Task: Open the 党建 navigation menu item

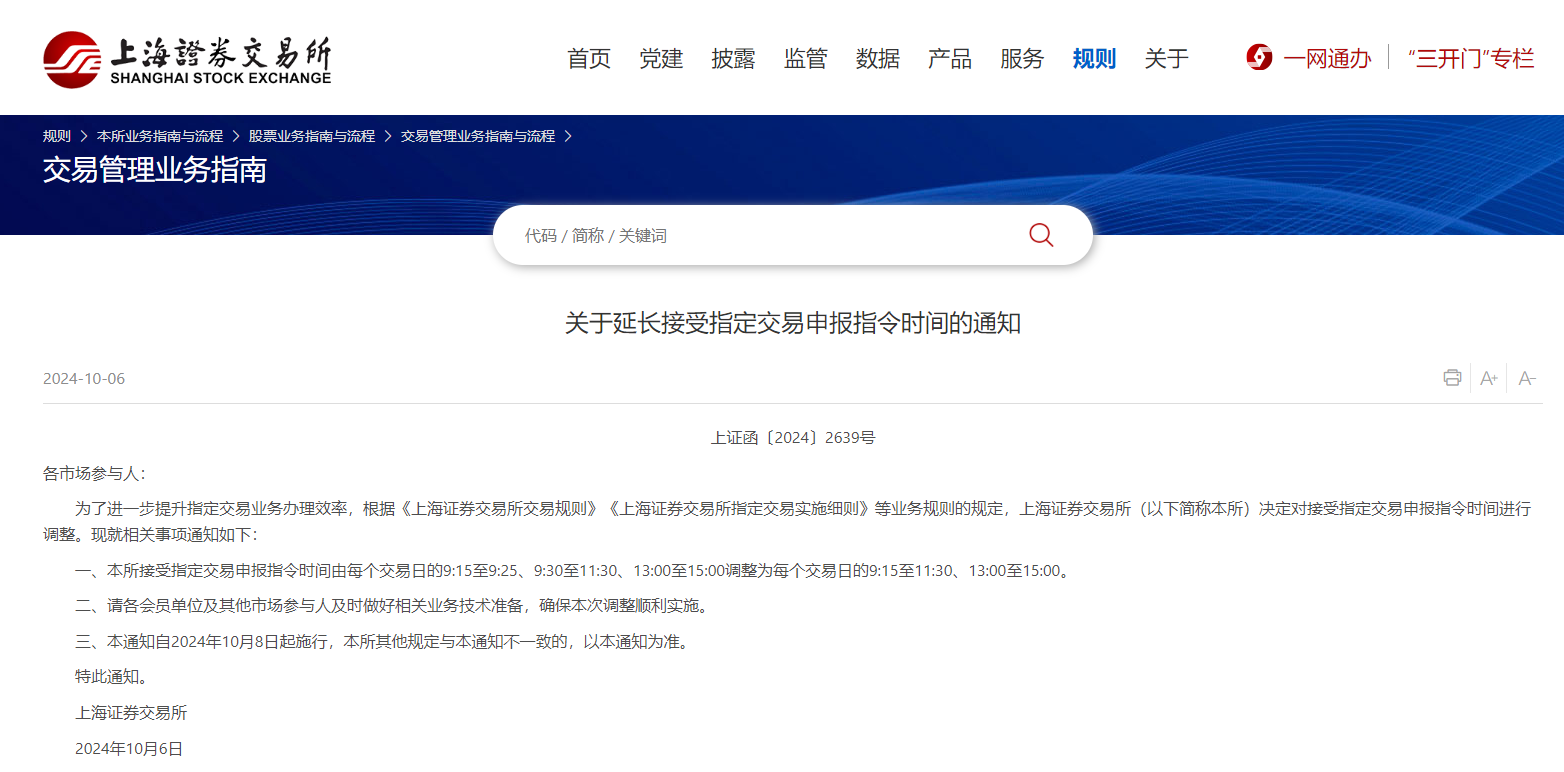Action: coord(661,59)
